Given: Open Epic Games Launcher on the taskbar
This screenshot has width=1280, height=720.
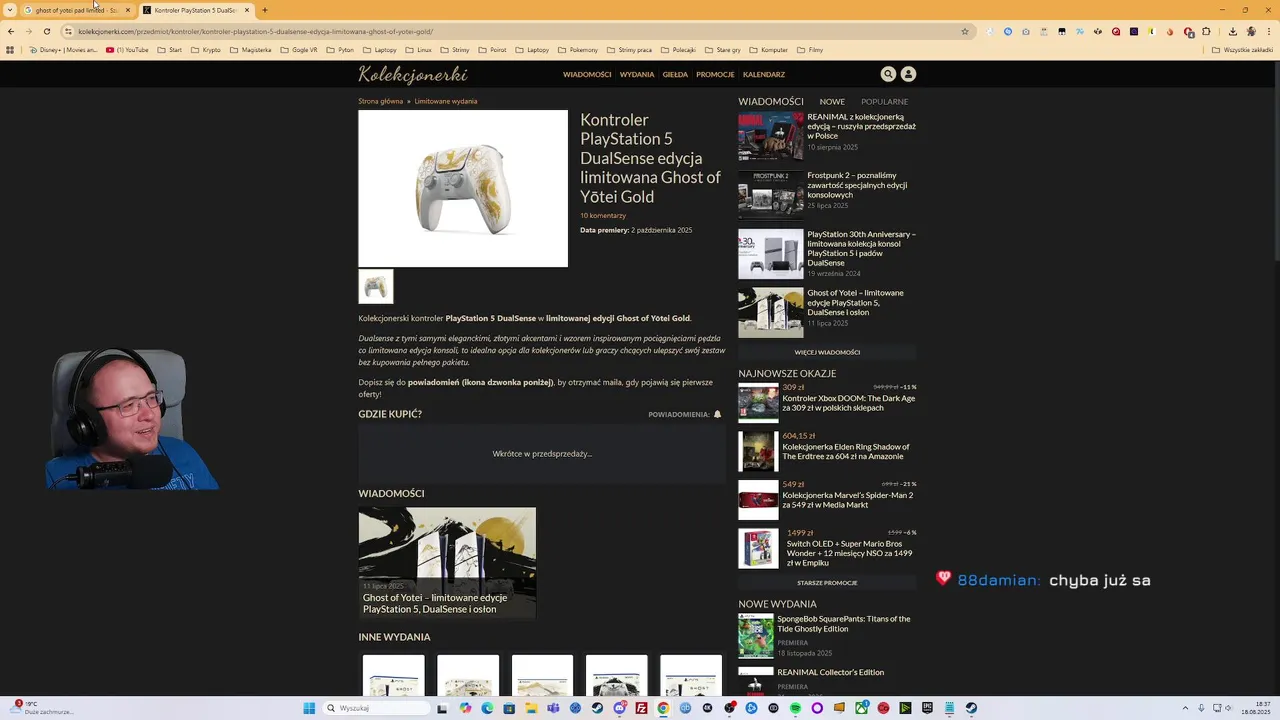Looking at the screenshot, I should (x=927, y=708).
